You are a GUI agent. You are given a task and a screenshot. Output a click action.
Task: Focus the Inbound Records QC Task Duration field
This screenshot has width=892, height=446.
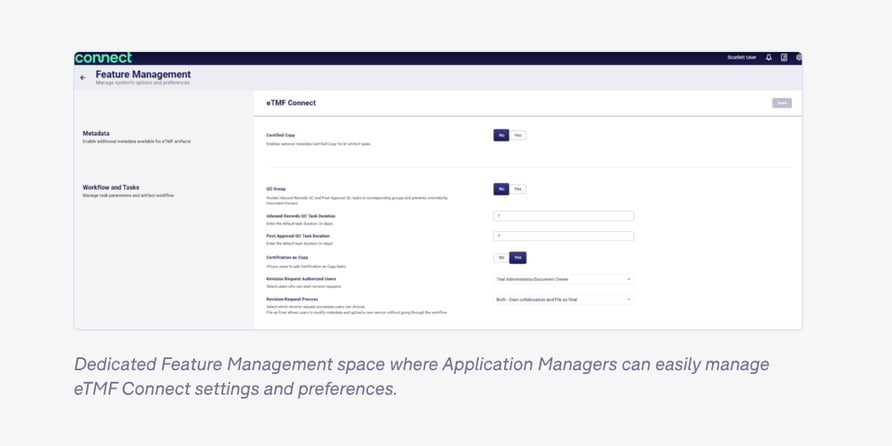[x=563, y=216]
